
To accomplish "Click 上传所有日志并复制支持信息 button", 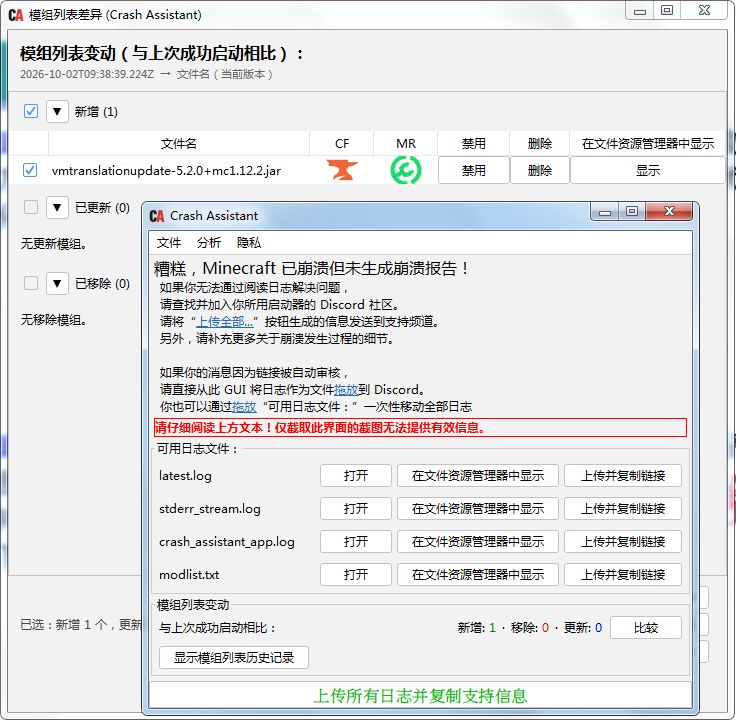I will pyautogui.click(x=420, y=695).
